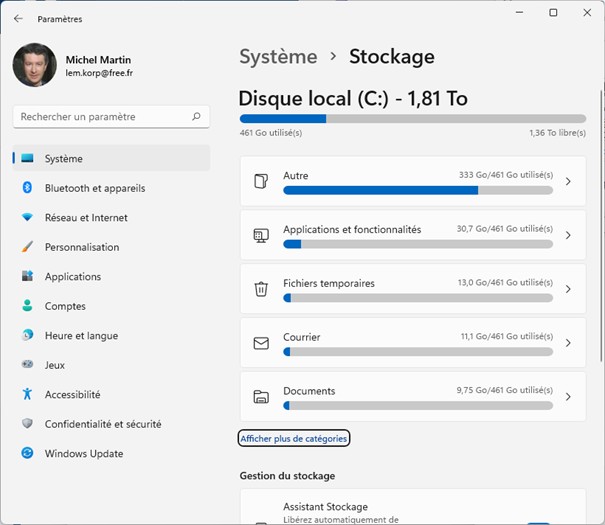Click Afficher plus de catégories link
The width and height of the screenshot is (605, 525).
click(294, 439)
